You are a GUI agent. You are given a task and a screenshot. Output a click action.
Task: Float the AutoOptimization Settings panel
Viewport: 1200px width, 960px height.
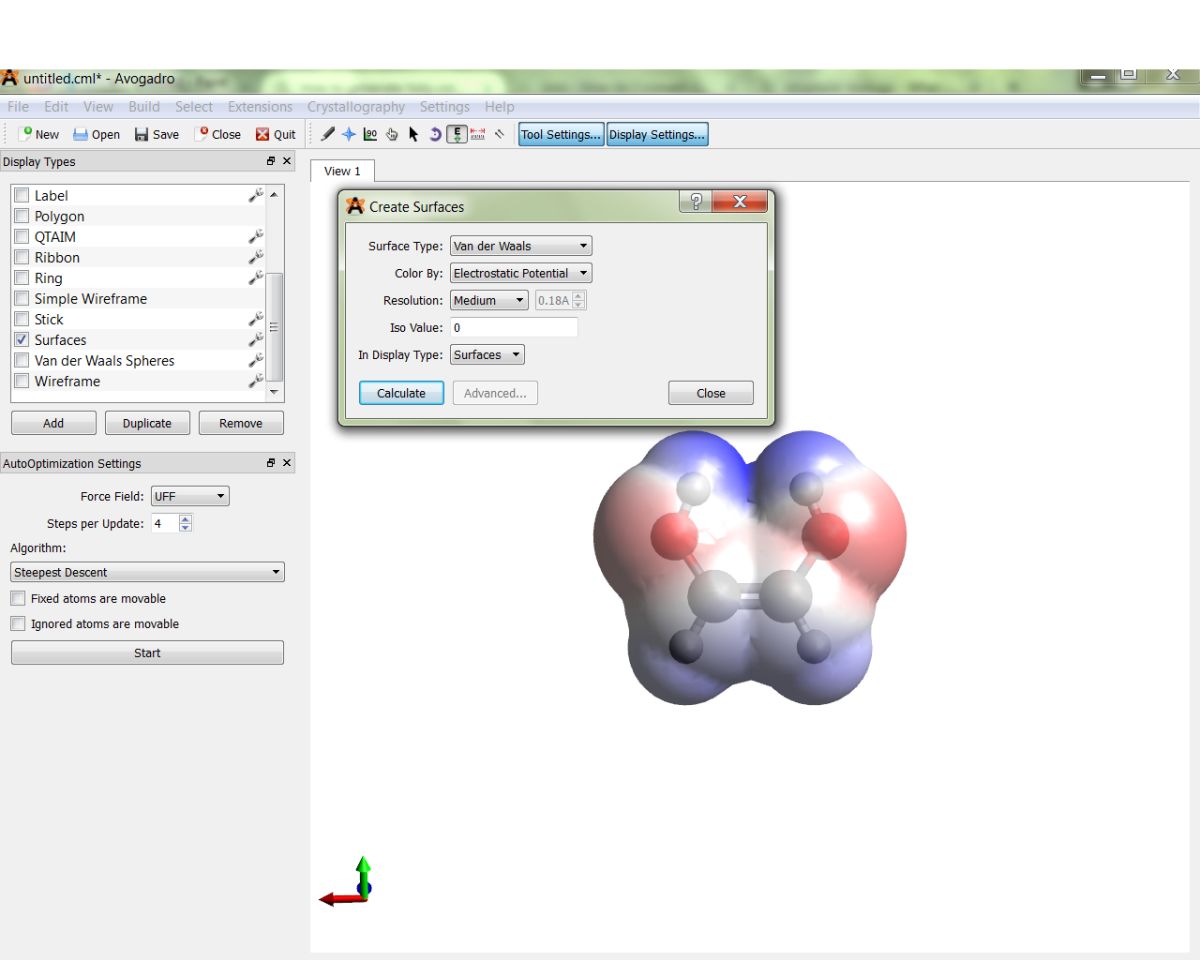click(271, 463)
